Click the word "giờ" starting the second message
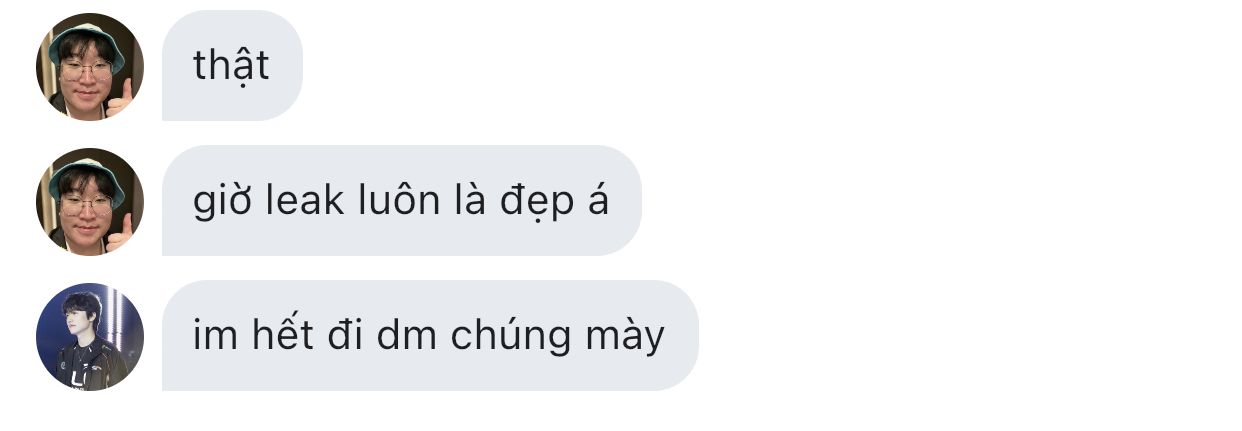This screenshot has height=431, width=1242. (214, 203)
